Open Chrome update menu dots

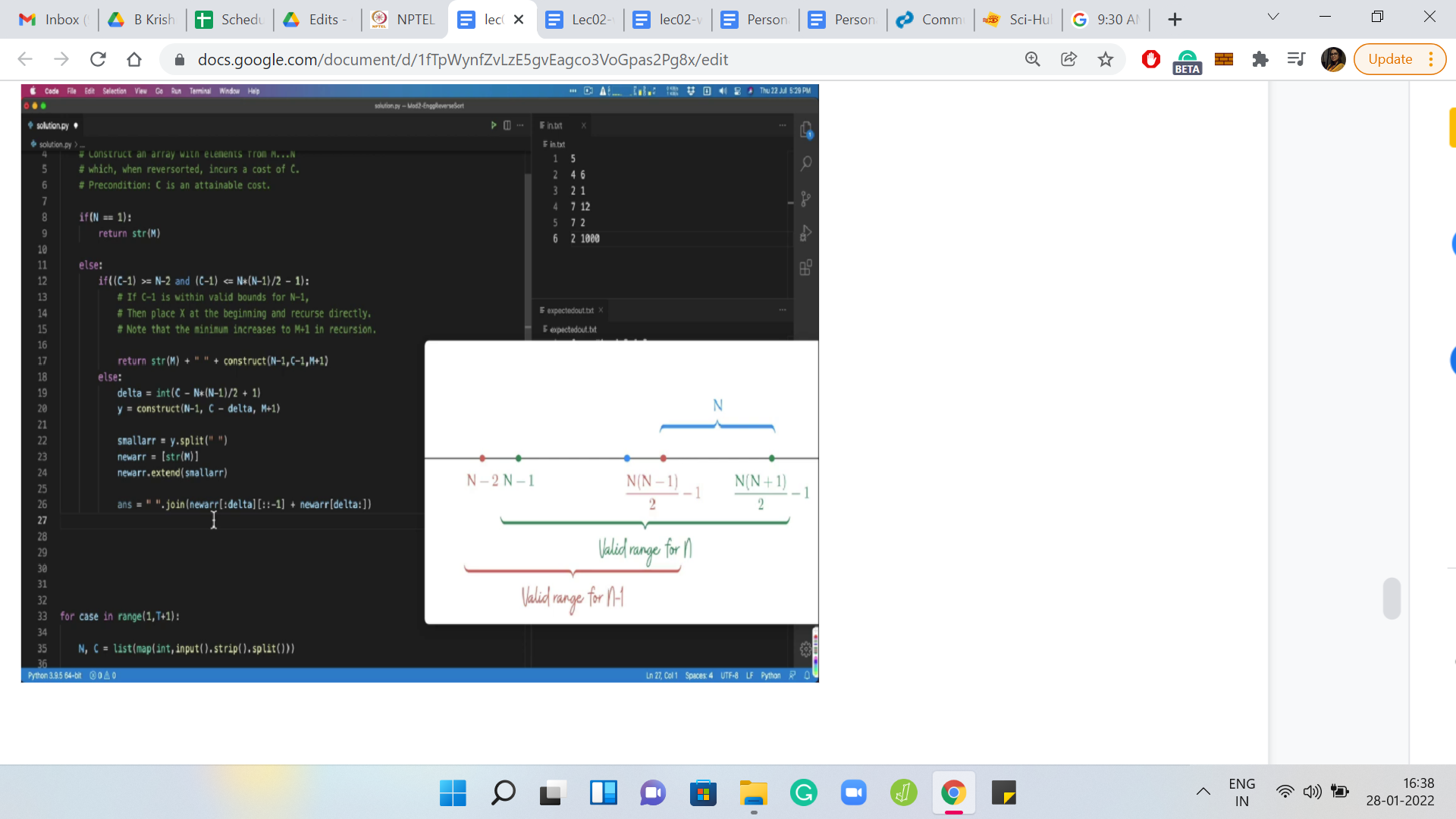1431,59
